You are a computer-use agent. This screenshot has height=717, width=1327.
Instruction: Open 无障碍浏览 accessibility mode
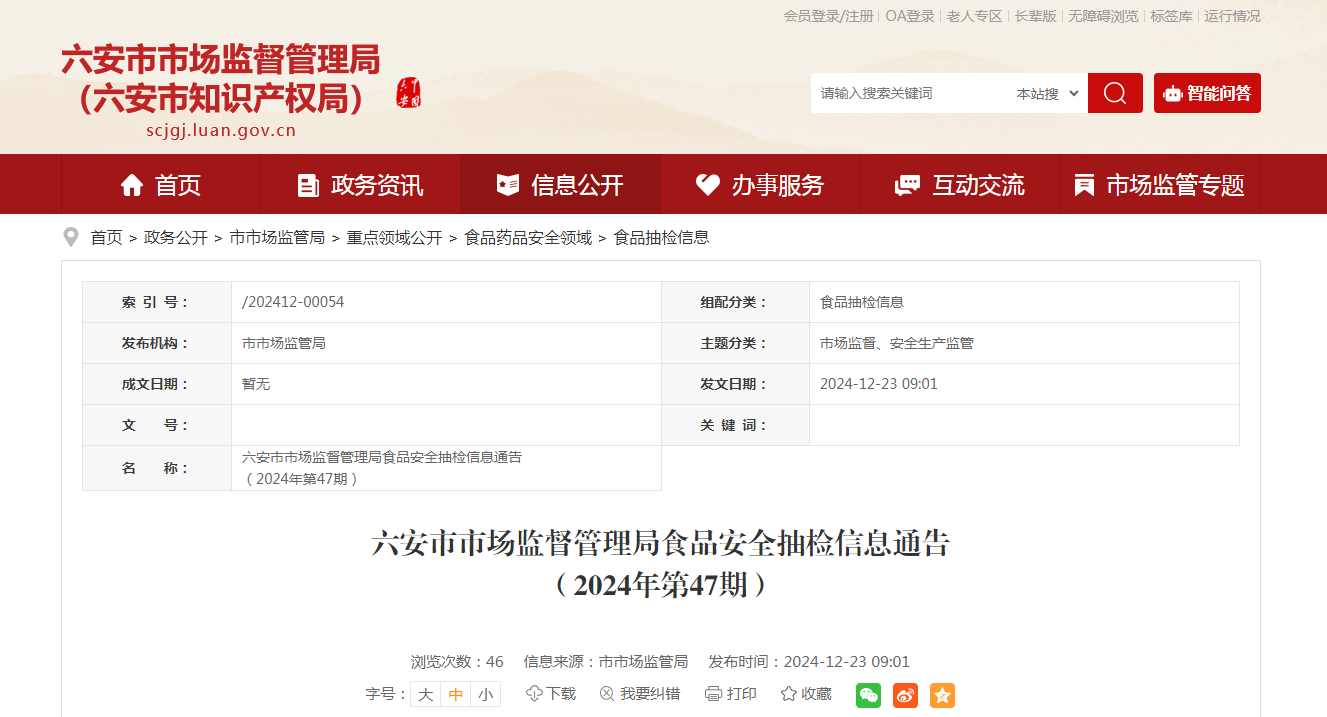[x=1103, y=16]
